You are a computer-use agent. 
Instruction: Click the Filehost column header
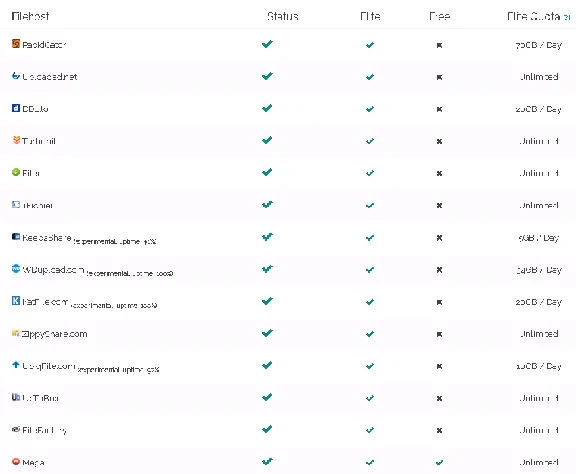pyautogui.click(x=30, y=16)
